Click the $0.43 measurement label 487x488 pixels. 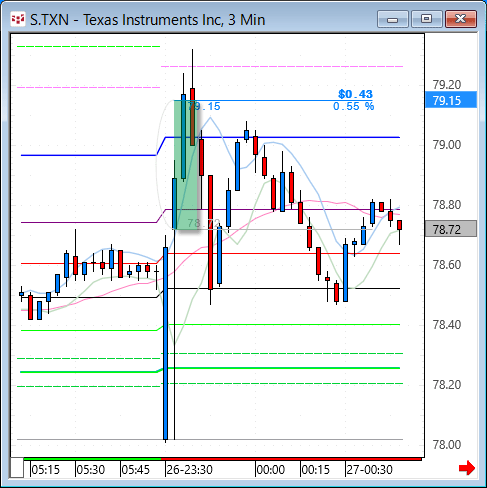point(355,94)
